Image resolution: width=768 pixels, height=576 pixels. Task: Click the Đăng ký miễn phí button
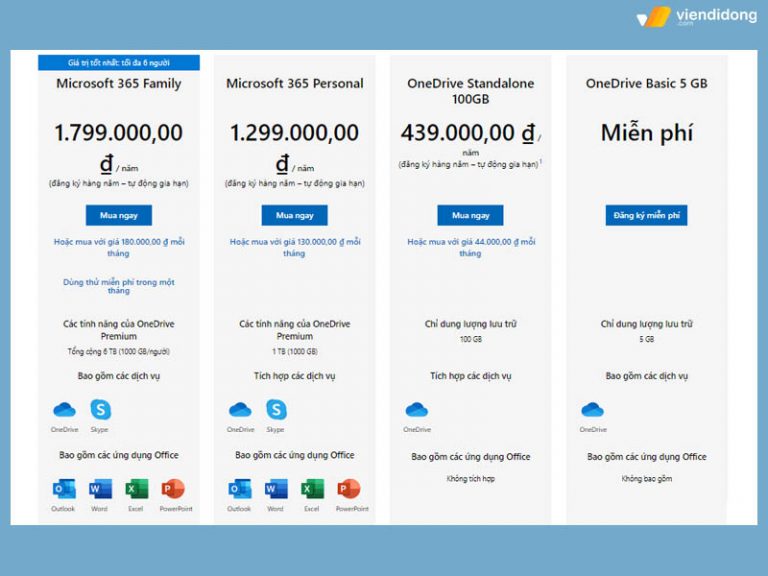(x=647, y=215)
